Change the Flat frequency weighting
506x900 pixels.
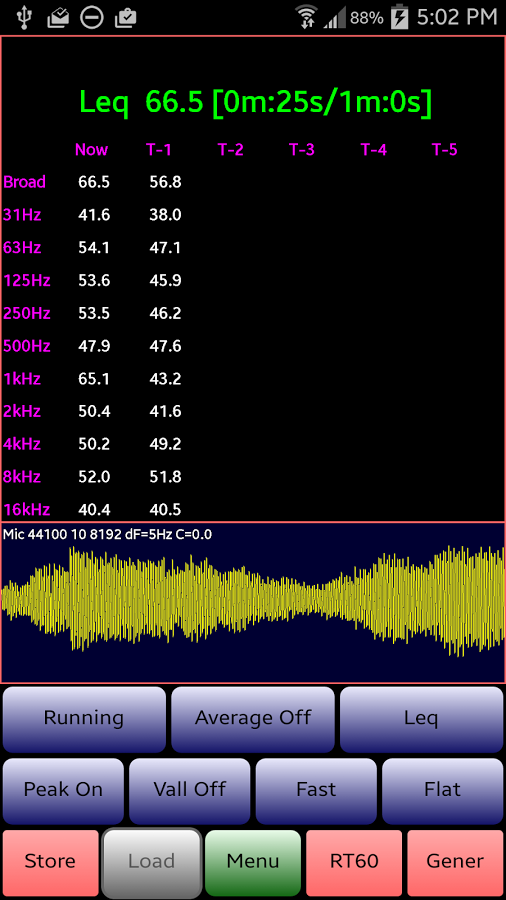pyautogui.click(x=442, y=790)
